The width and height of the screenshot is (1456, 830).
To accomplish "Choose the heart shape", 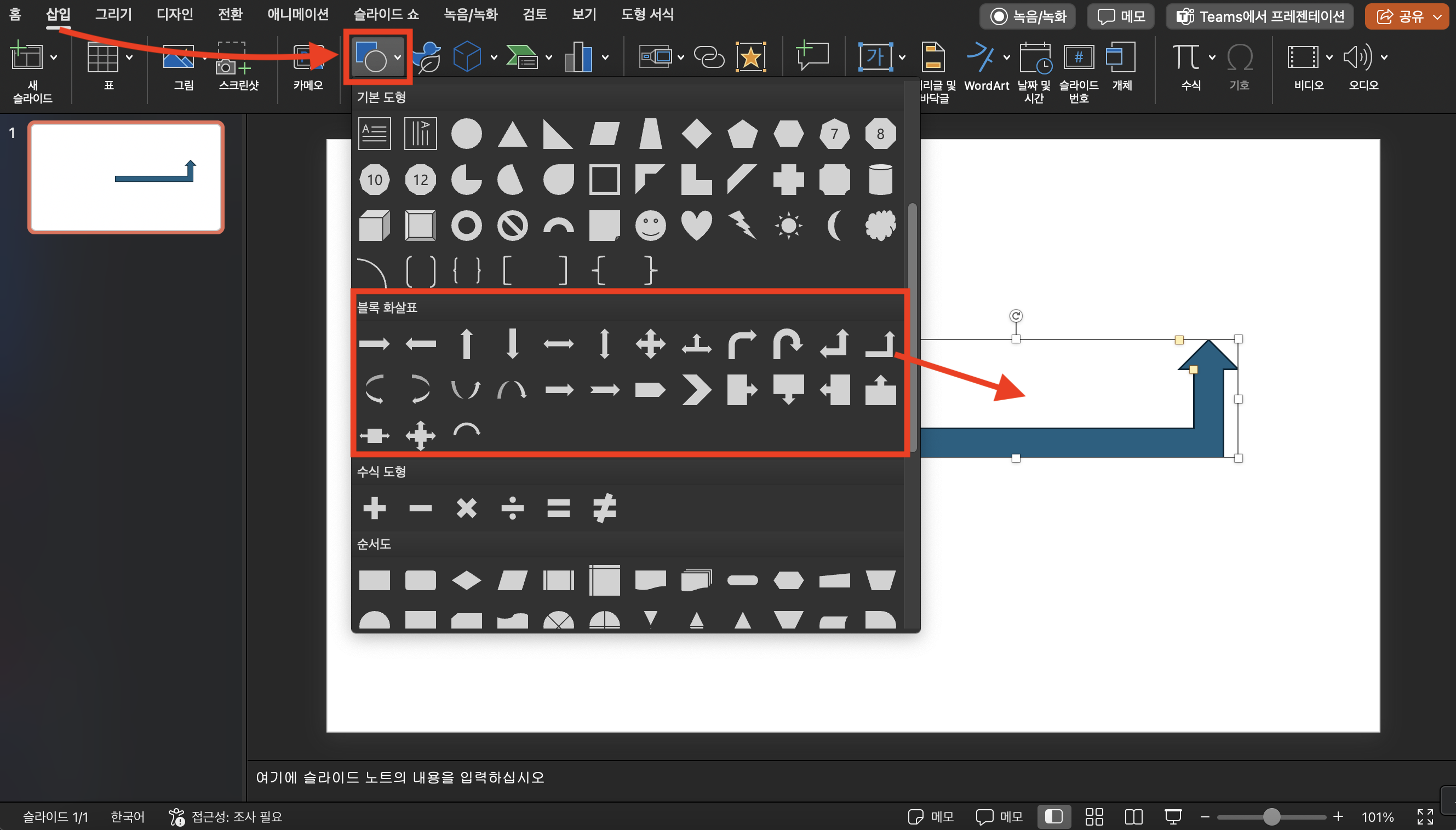I will pos(696,226).
